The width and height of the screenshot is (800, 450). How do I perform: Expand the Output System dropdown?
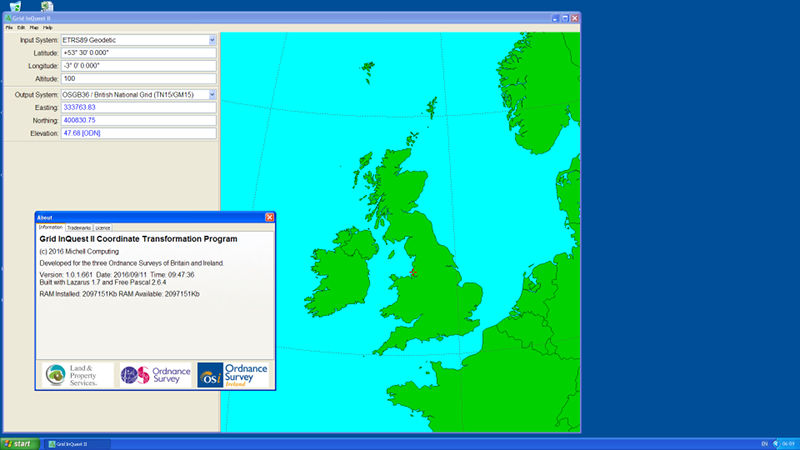[212, 95]
